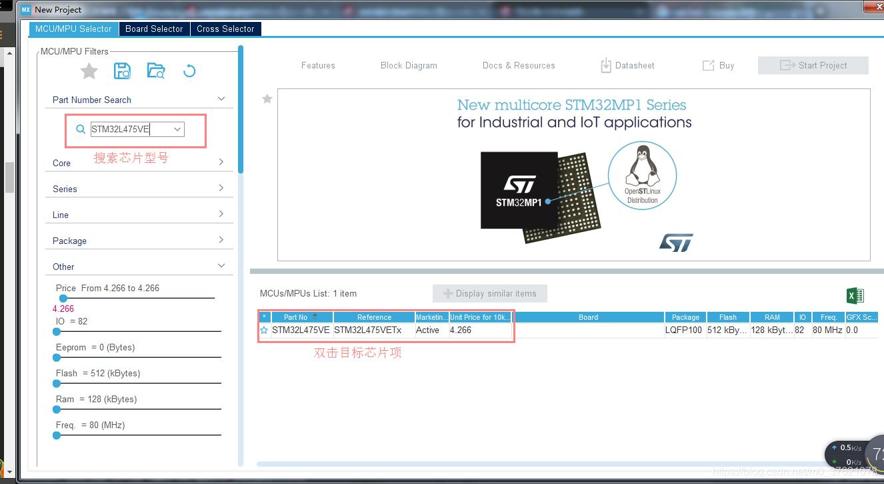
Task: Sort by the Reference column header
Action: pyautogui.click(x=374, y=317)
